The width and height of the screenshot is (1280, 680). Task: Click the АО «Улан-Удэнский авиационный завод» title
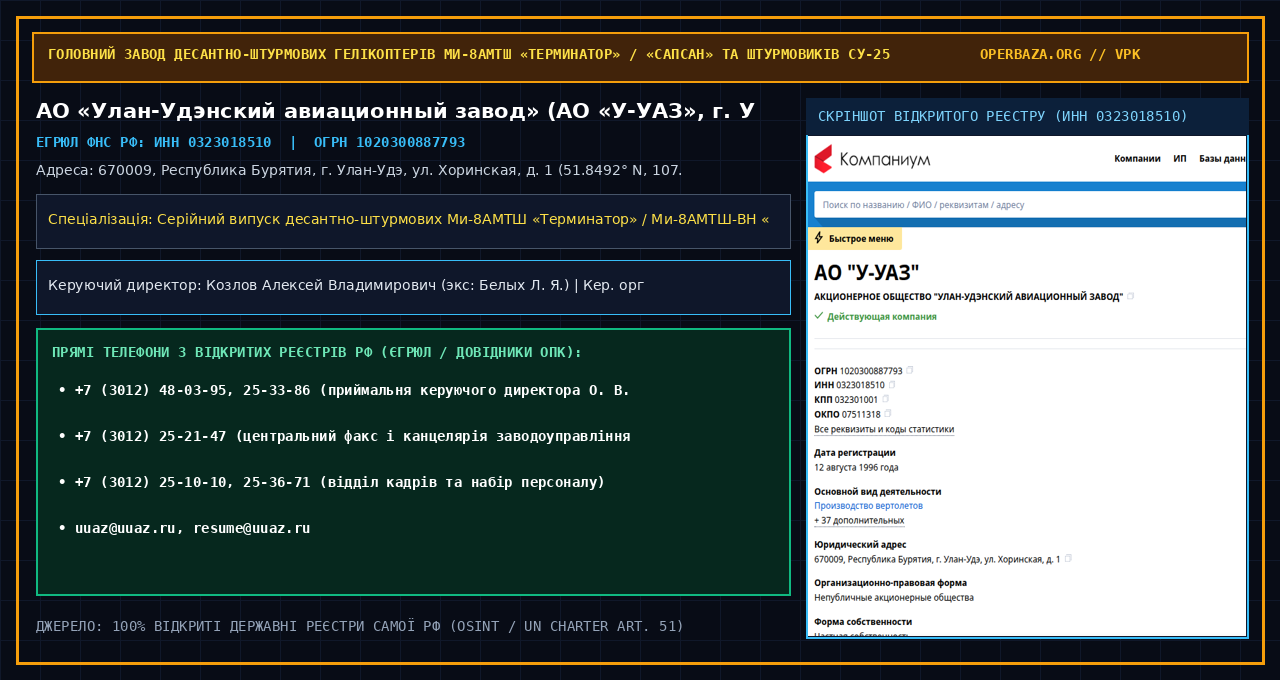pyautogui.click(x=395, y=111)
